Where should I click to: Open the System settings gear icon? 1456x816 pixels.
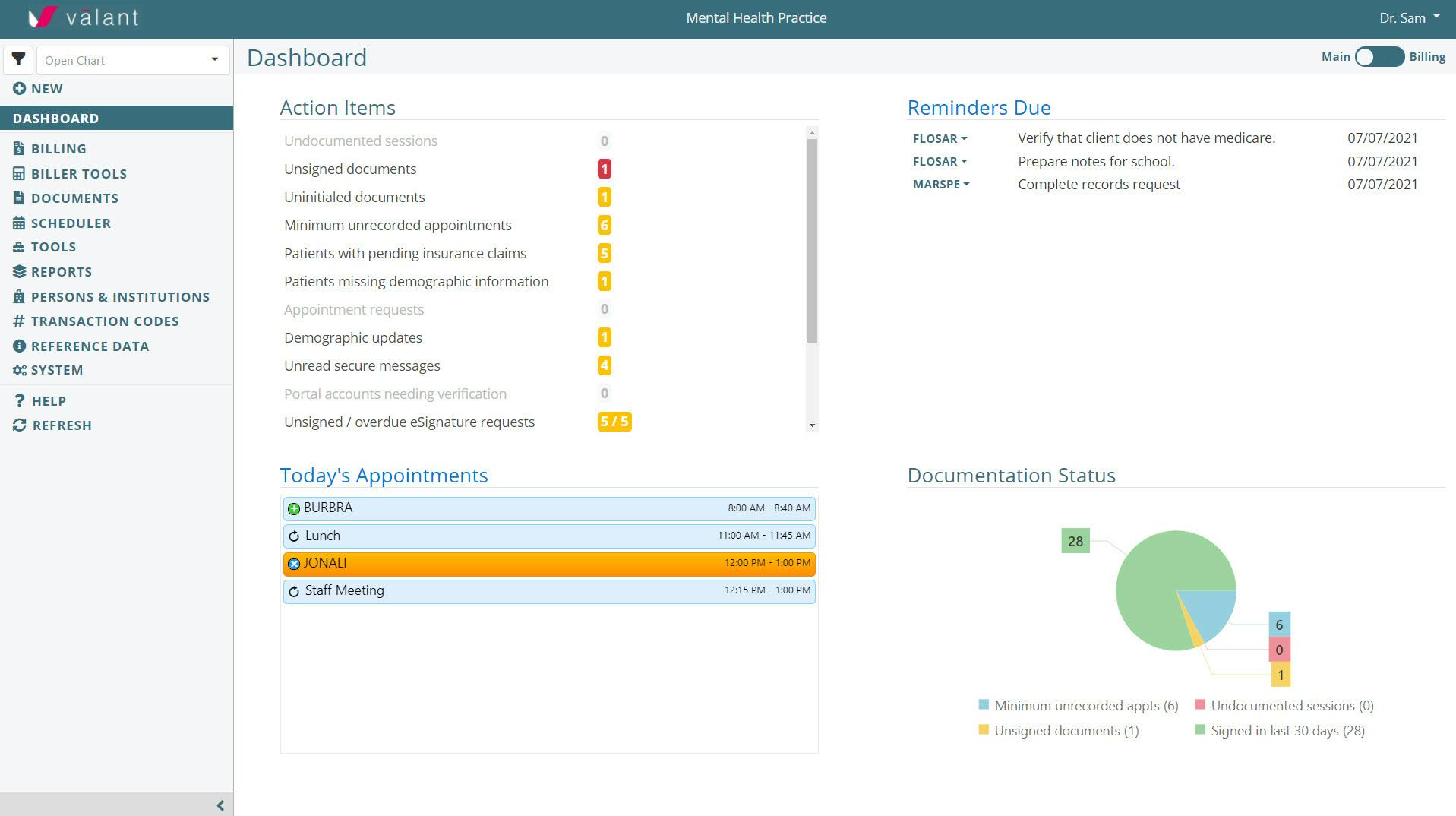pos(18,370)
